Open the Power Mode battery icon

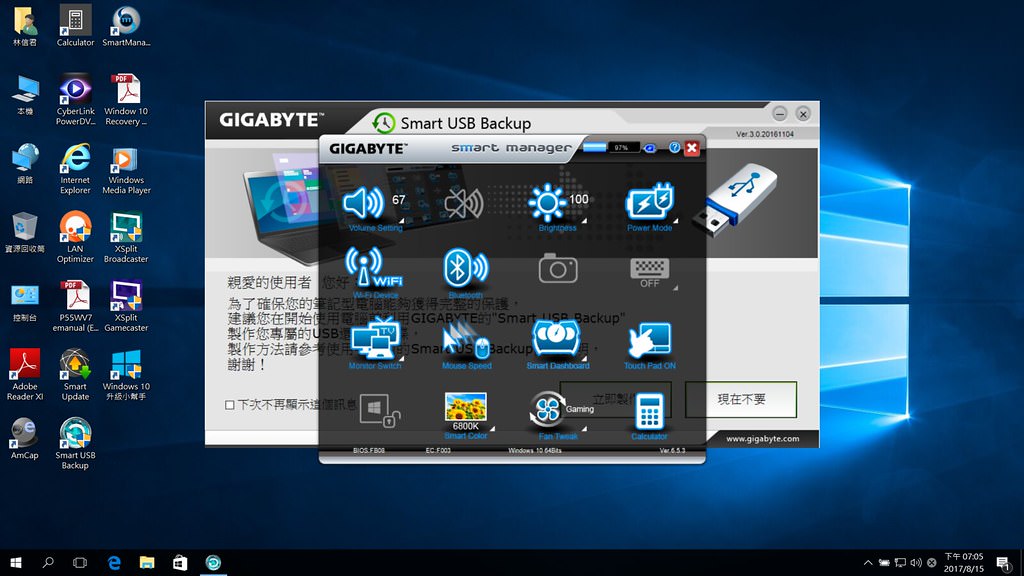pos(649,202)
